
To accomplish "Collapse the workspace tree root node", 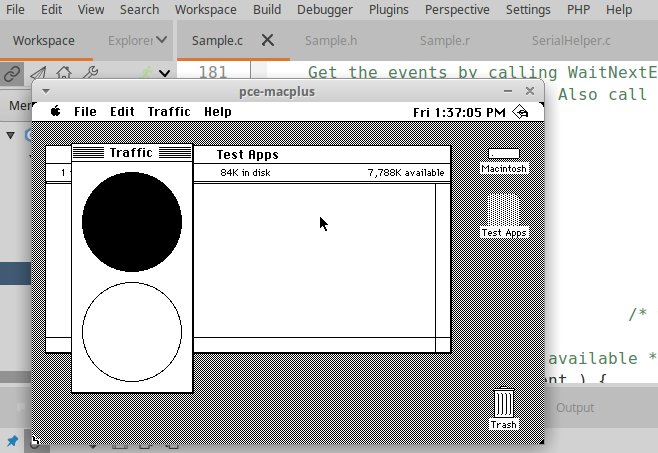I will (10, 135).
